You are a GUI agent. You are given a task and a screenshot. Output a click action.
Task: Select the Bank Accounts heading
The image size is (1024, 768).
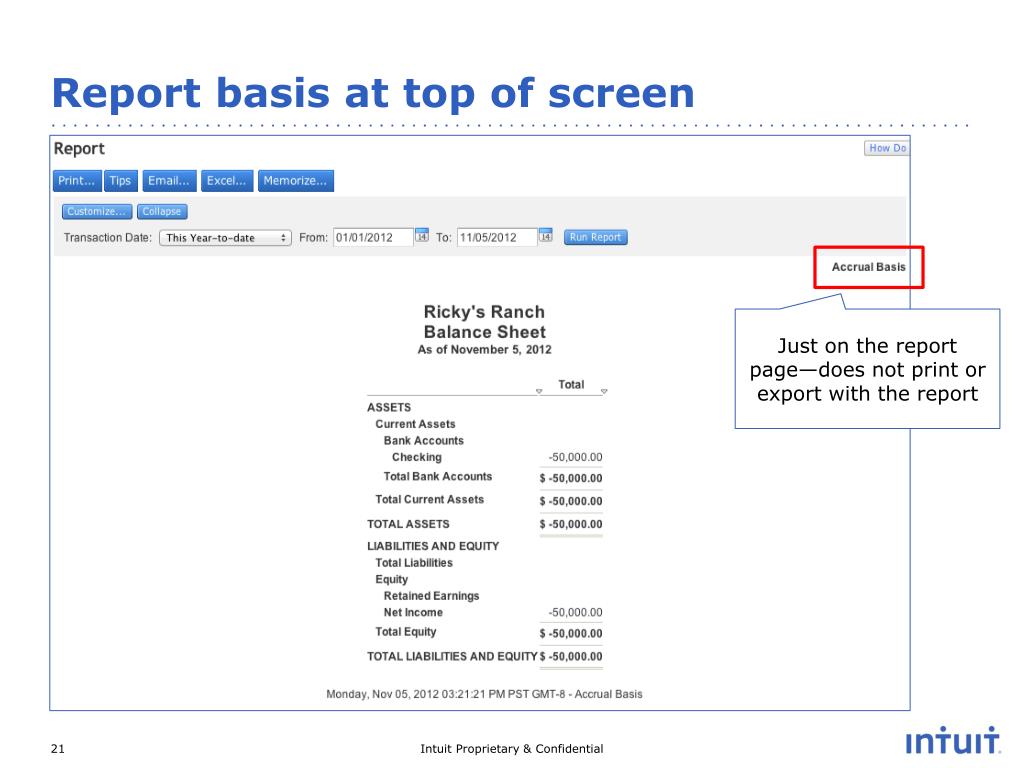[x=424, y=441]
